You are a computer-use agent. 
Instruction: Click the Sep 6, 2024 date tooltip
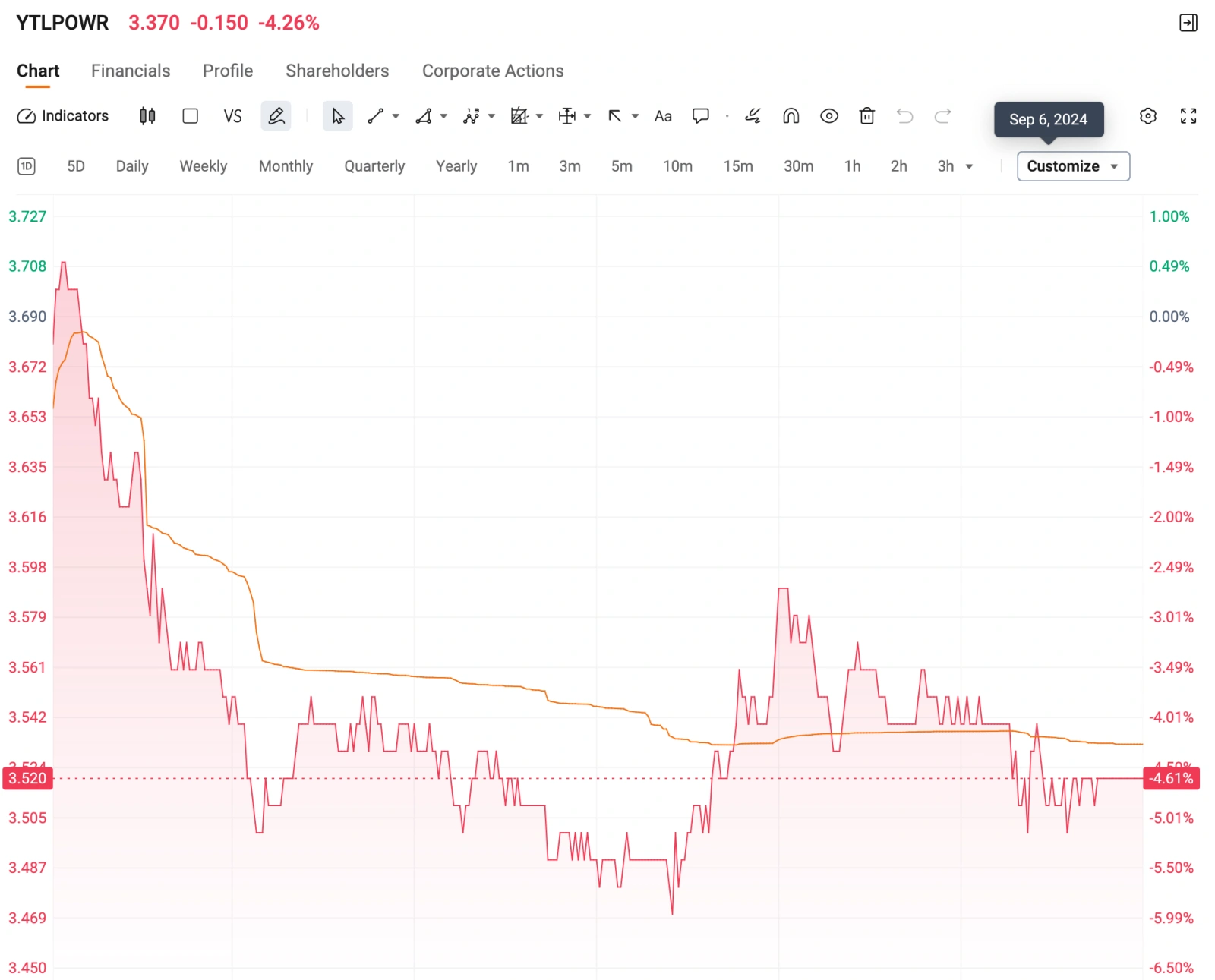coord(1048,120)
